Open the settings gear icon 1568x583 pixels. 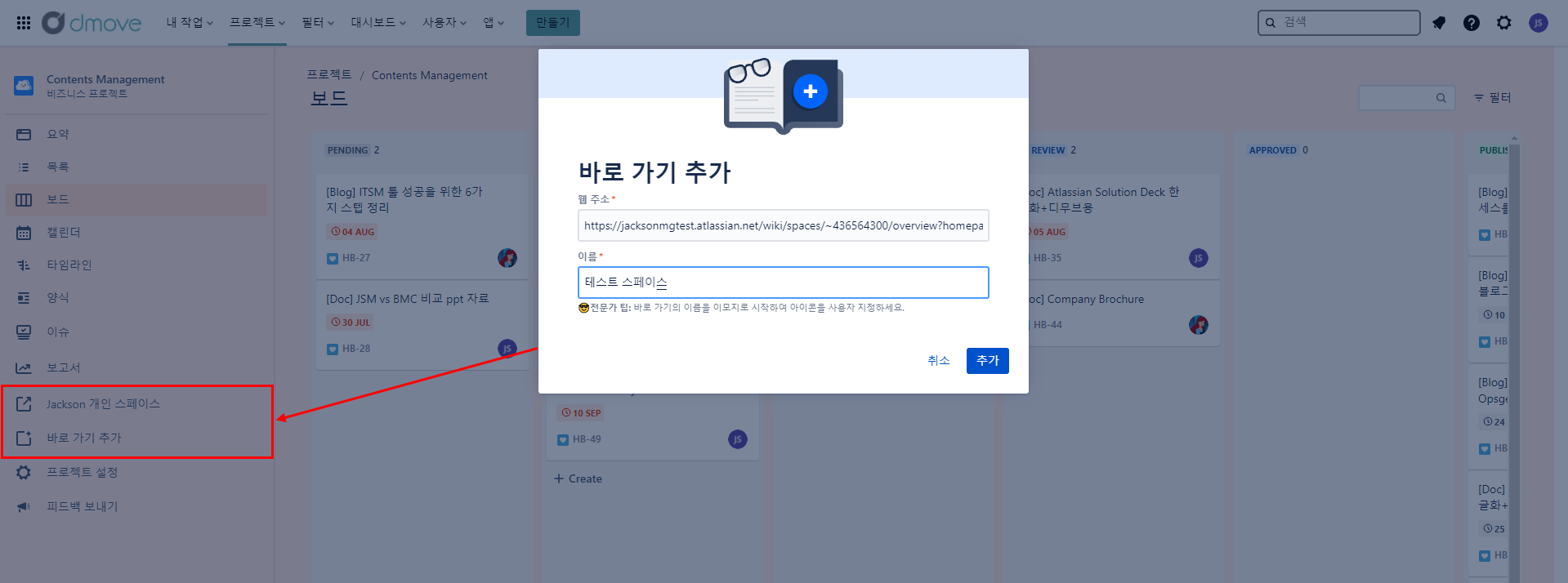pos(1504,23)
